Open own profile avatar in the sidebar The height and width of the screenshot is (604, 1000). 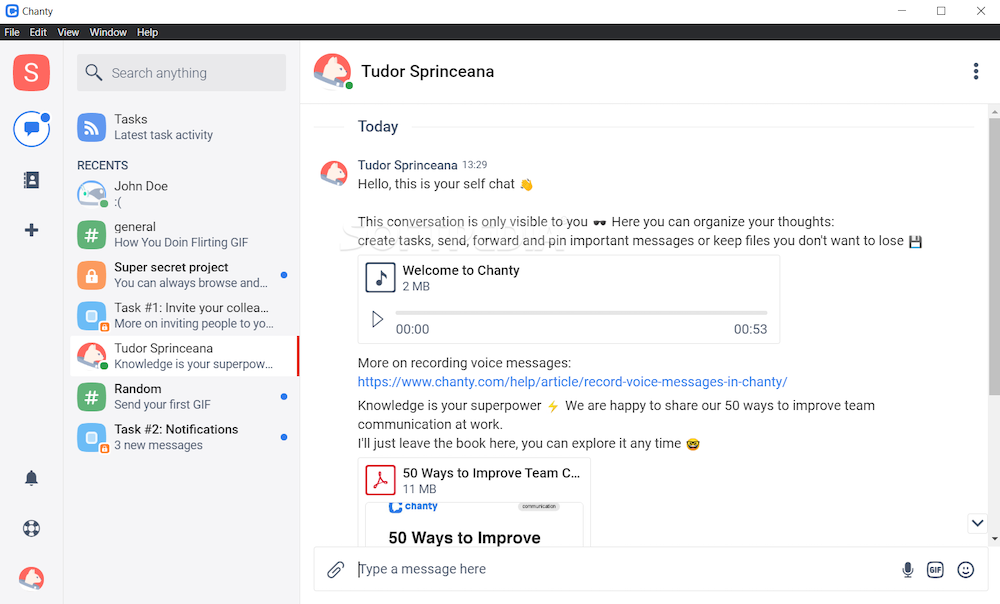coord(31,578)
